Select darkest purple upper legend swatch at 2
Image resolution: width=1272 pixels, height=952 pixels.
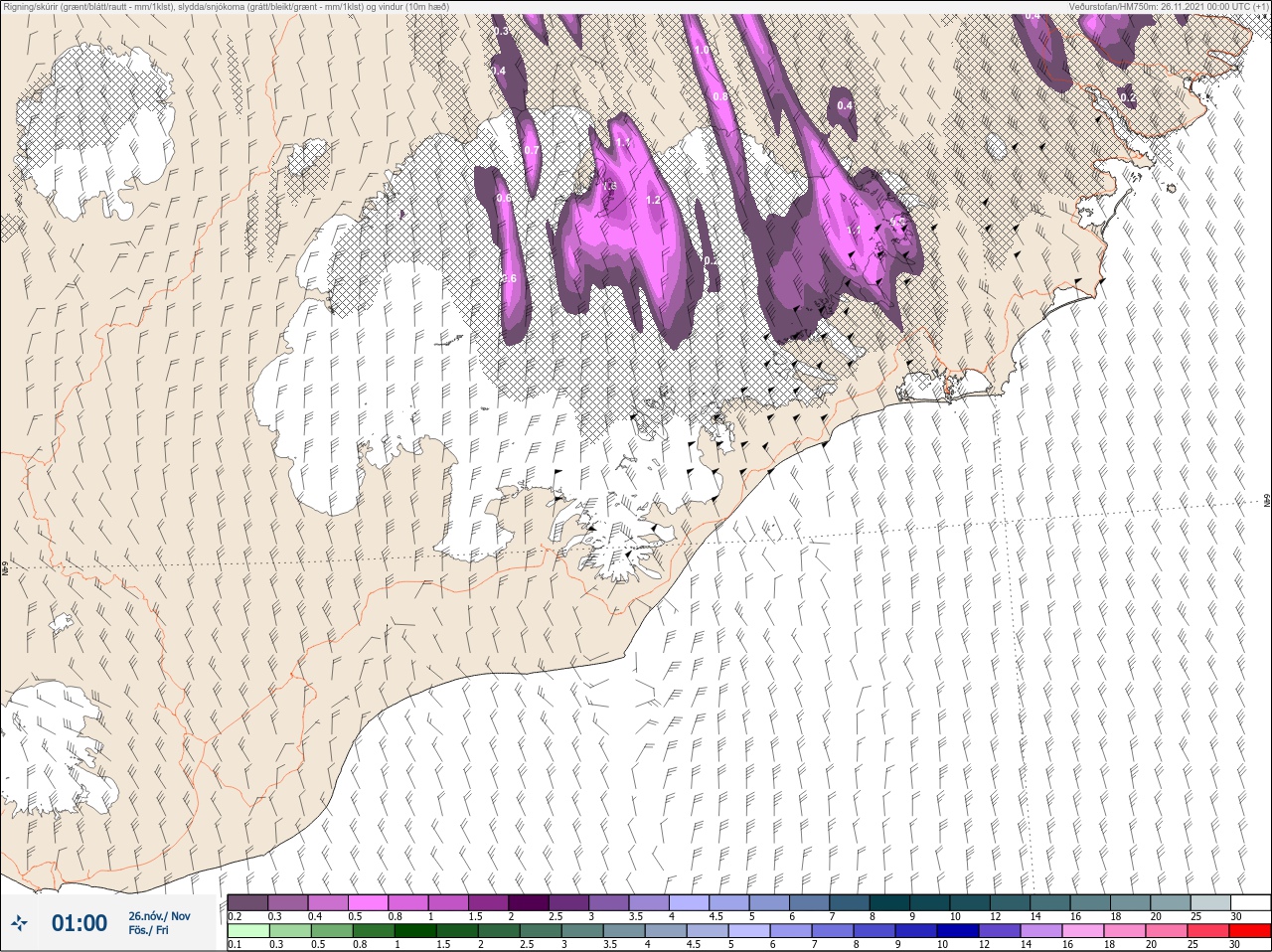[x=529, y=902]
